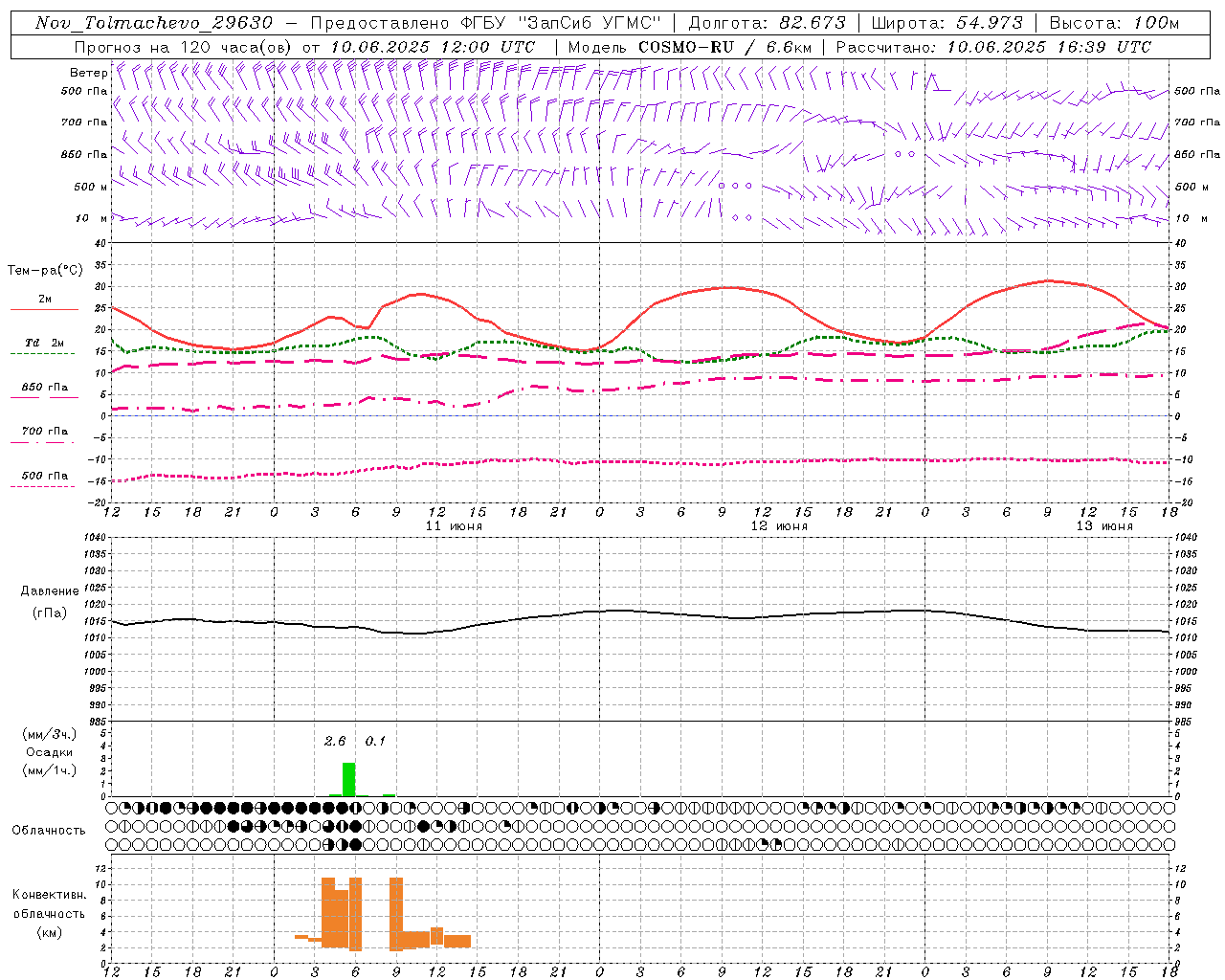
Task: Click the Рассчитано: 10.06.2025 16:39 UTC timestamp
Action: click(x=993, y=47)
